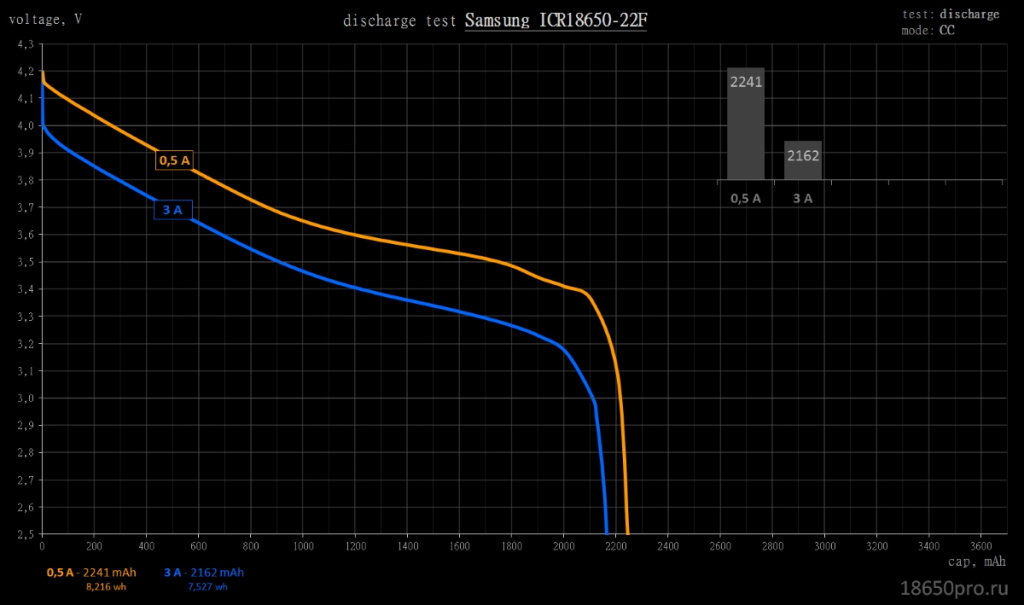The width and height of the screenshot is (1024, 605).
Task: Click the 3600 tick on the capacity axis
Action: click(x=981, y=546)
